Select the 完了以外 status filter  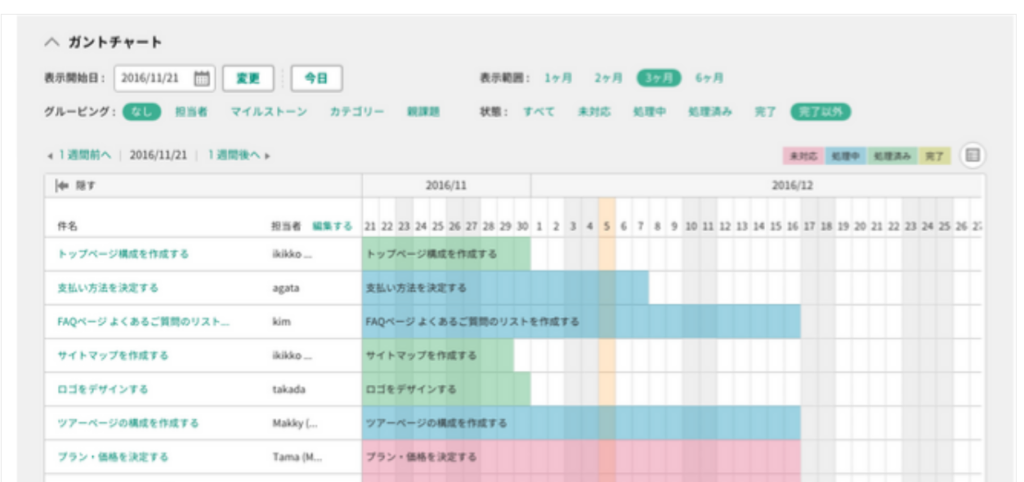coord(821,112)
